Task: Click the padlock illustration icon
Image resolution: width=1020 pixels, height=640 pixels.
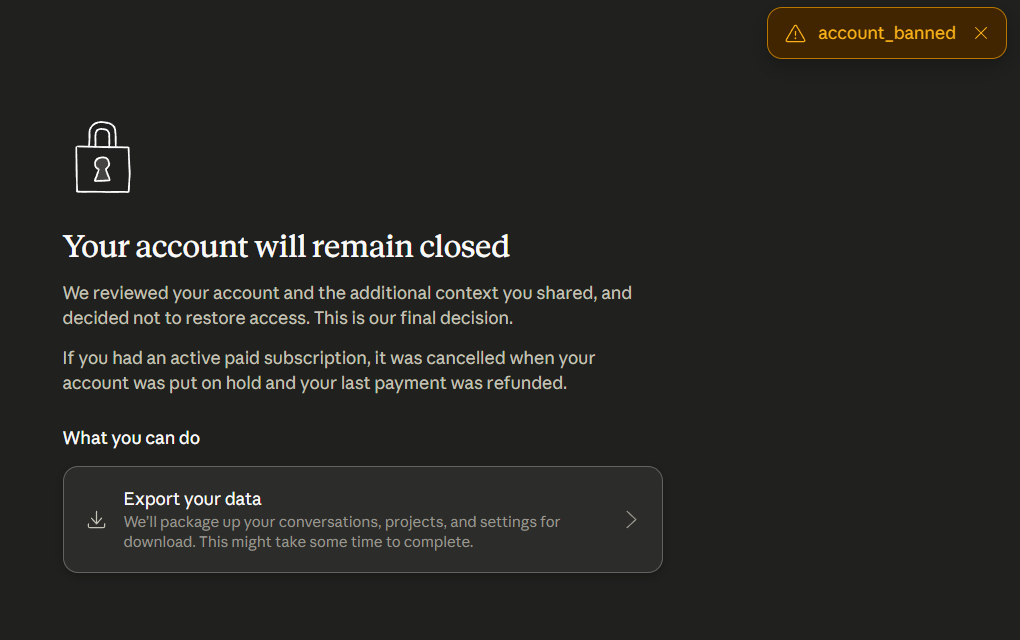Action: [103, 157]
